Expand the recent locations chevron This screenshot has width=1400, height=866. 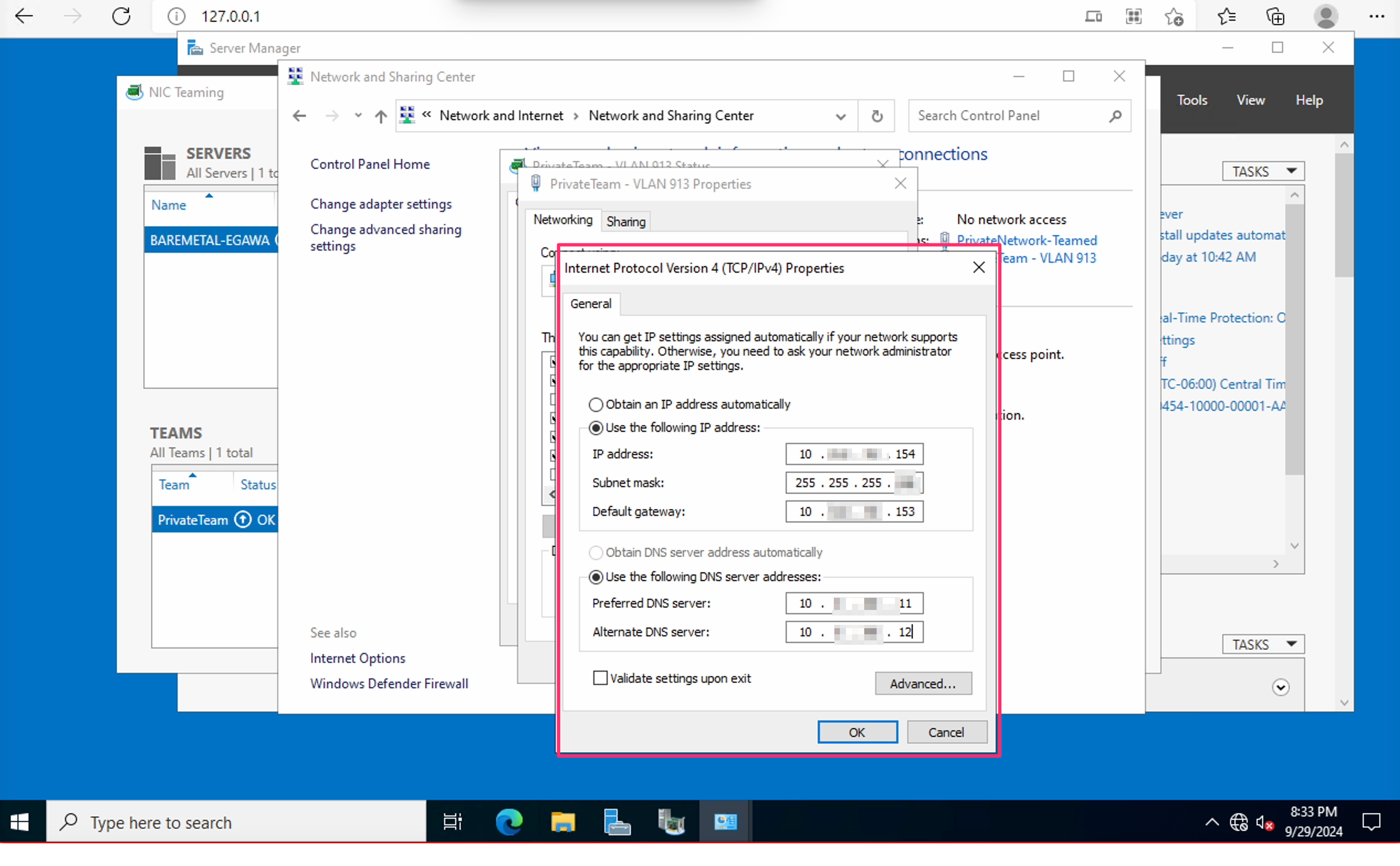[358, 116]
